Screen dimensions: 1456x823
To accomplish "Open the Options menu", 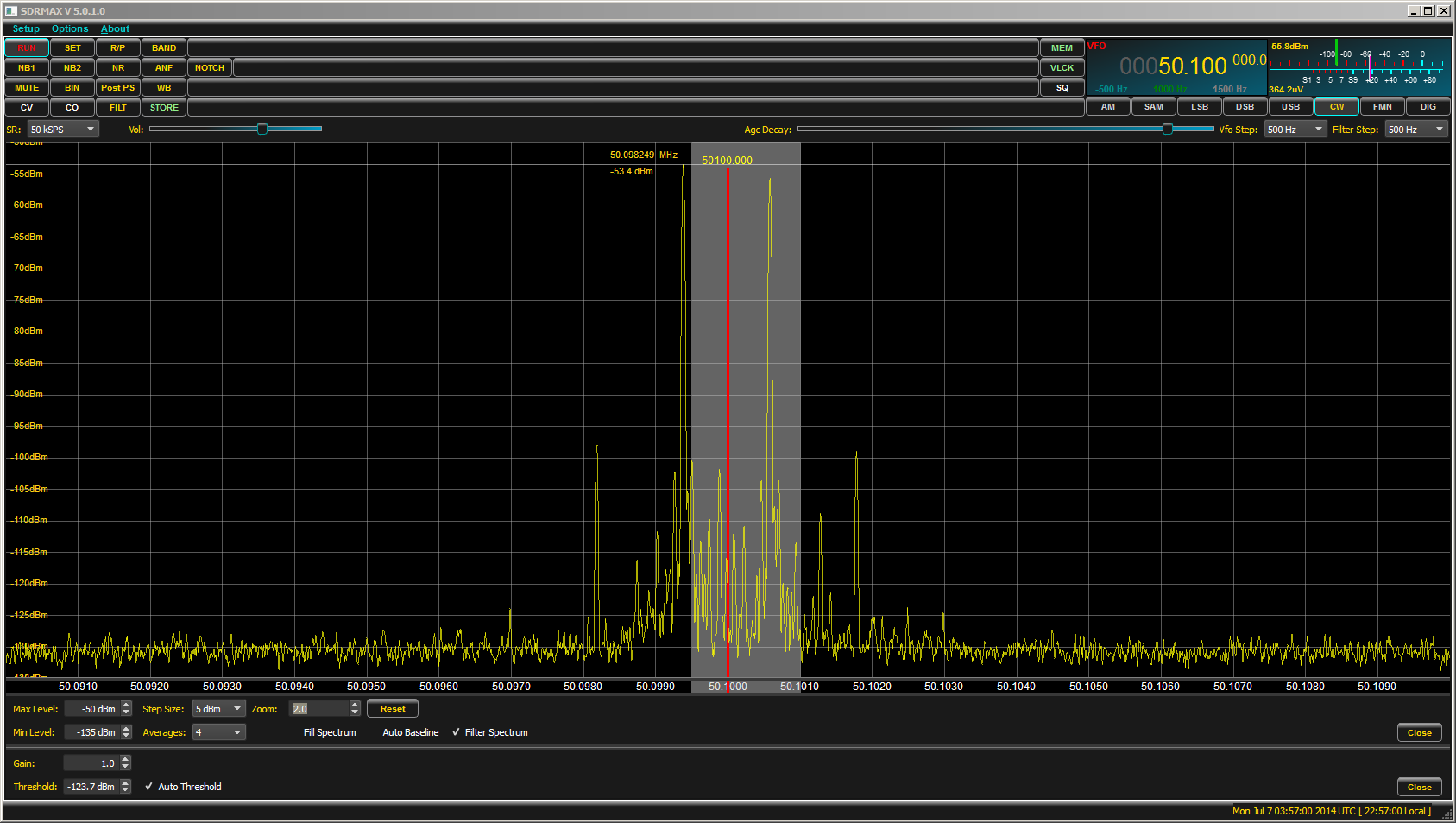I will pos(70,28).
